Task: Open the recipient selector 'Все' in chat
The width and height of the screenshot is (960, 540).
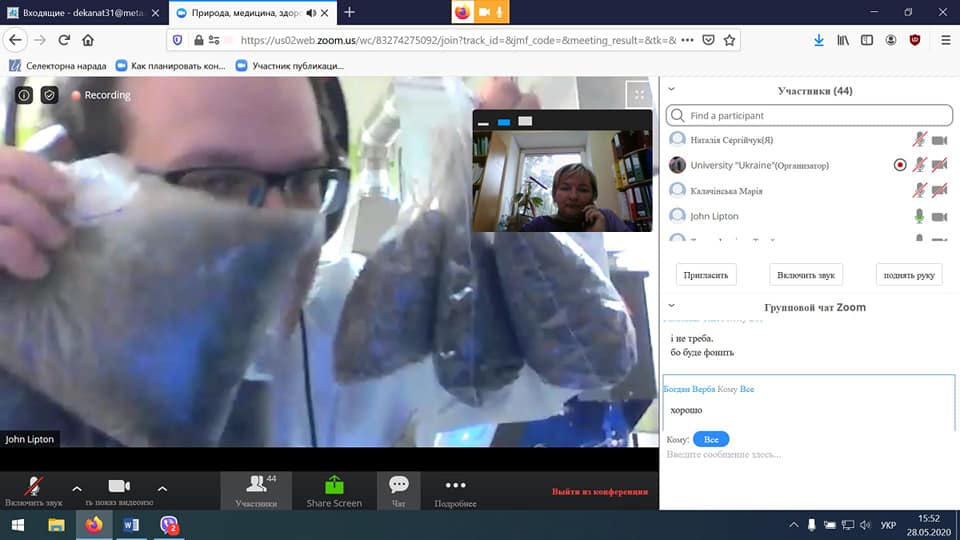Action: point(711,439)
